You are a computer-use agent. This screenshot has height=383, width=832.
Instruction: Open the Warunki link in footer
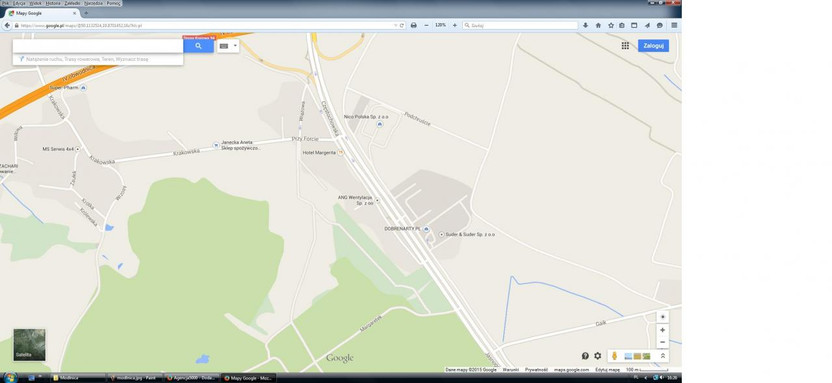(x=510, y=370)
